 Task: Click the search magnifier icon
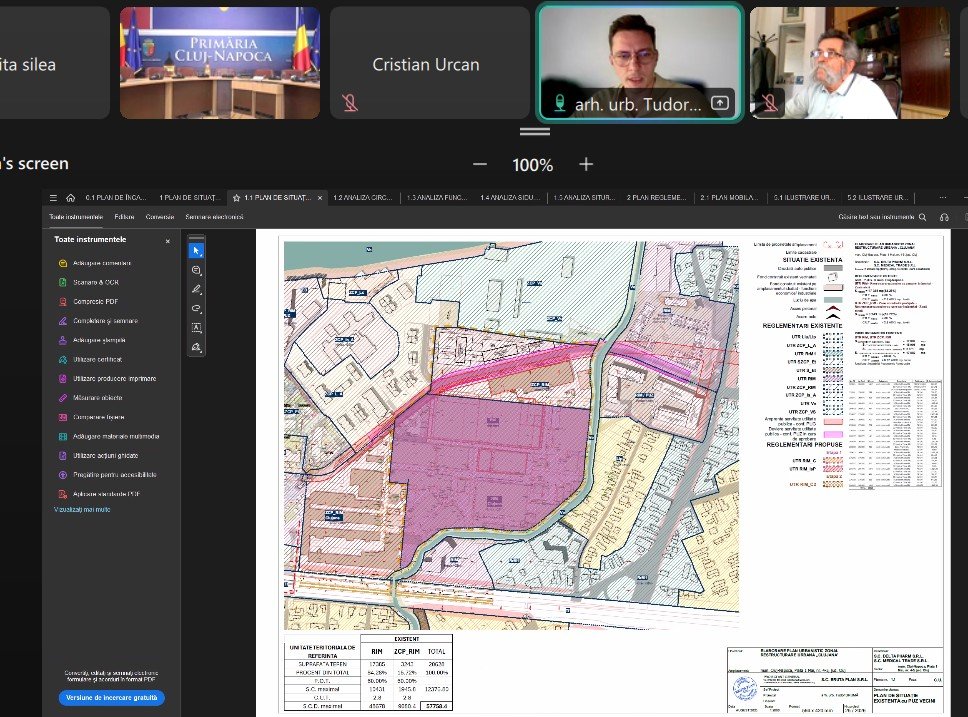(x=923, y=217)
